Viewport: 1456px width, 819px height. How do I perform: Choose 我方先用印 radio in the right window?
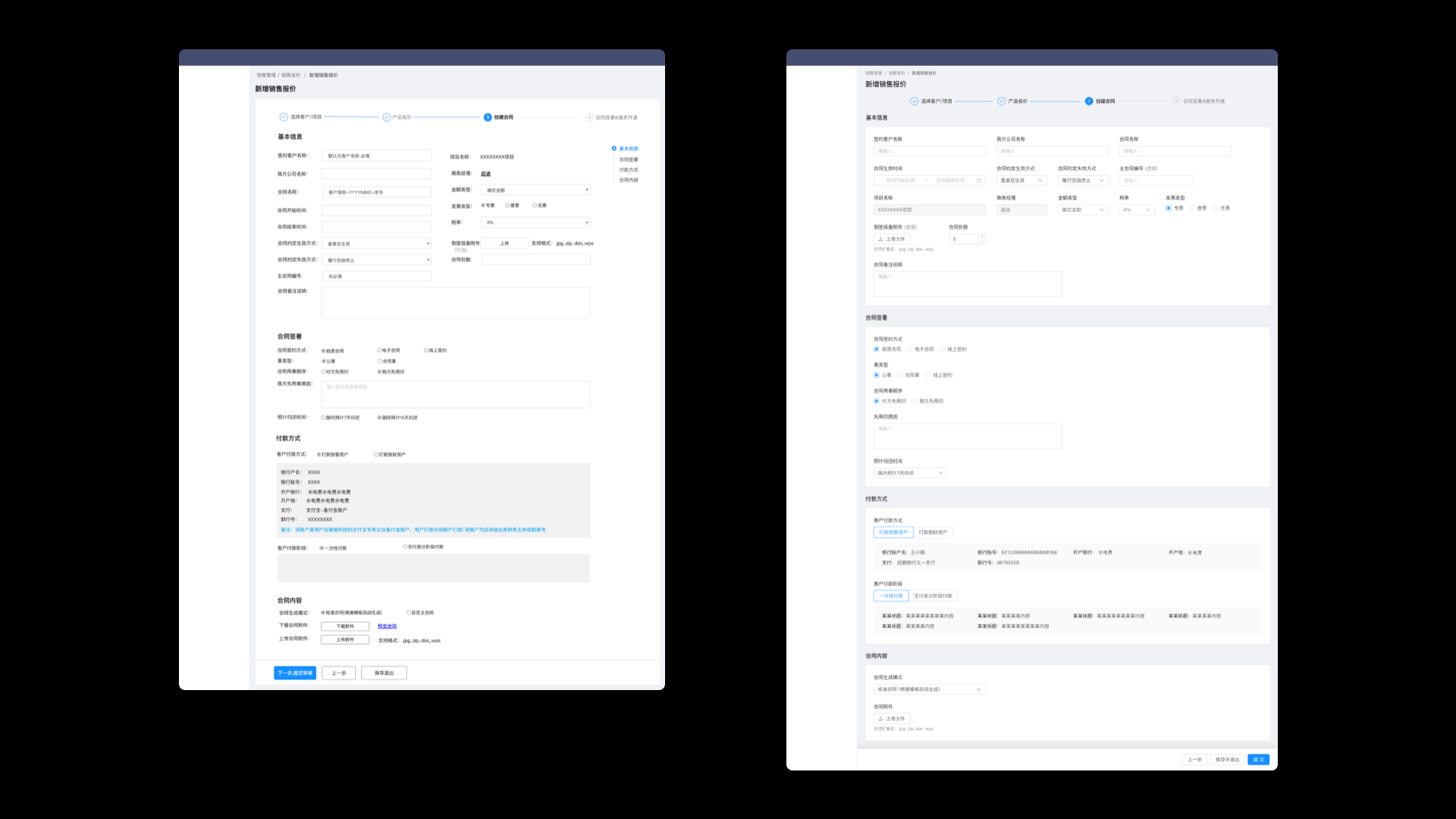coord(915,401)
